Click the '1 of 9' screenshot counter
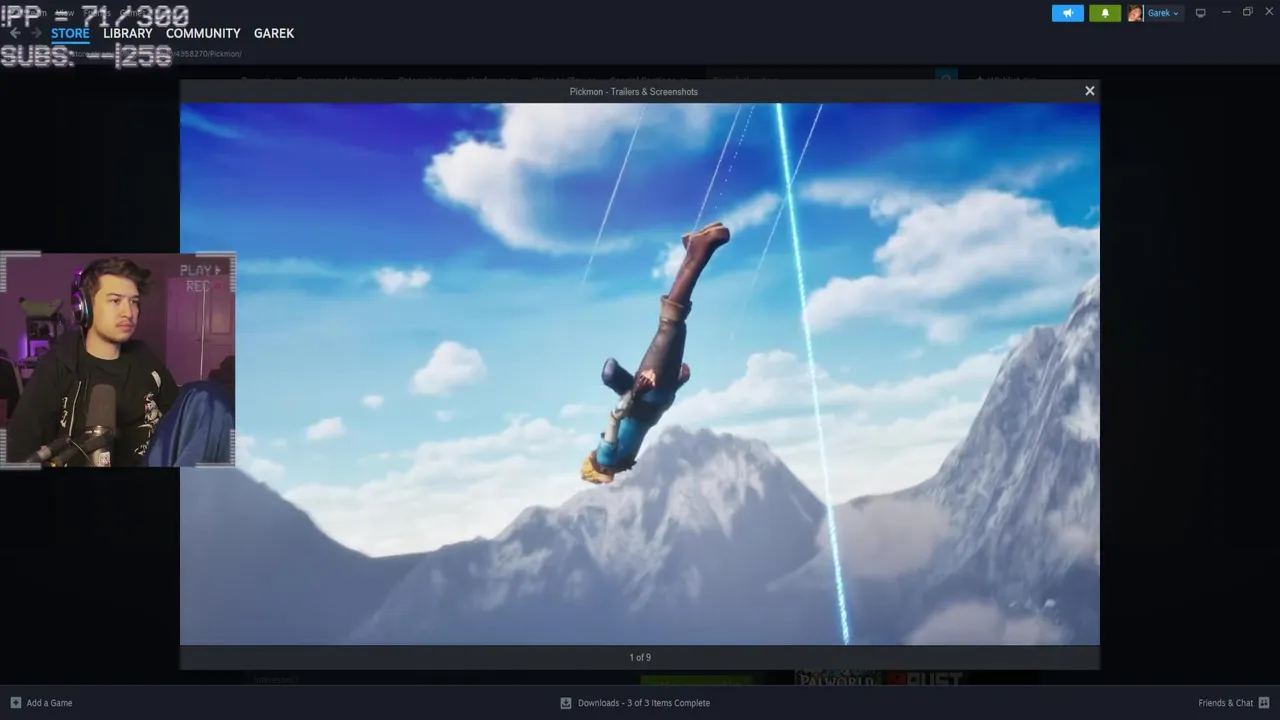The height and width of the screenshot is (720, 1280). 640,657
